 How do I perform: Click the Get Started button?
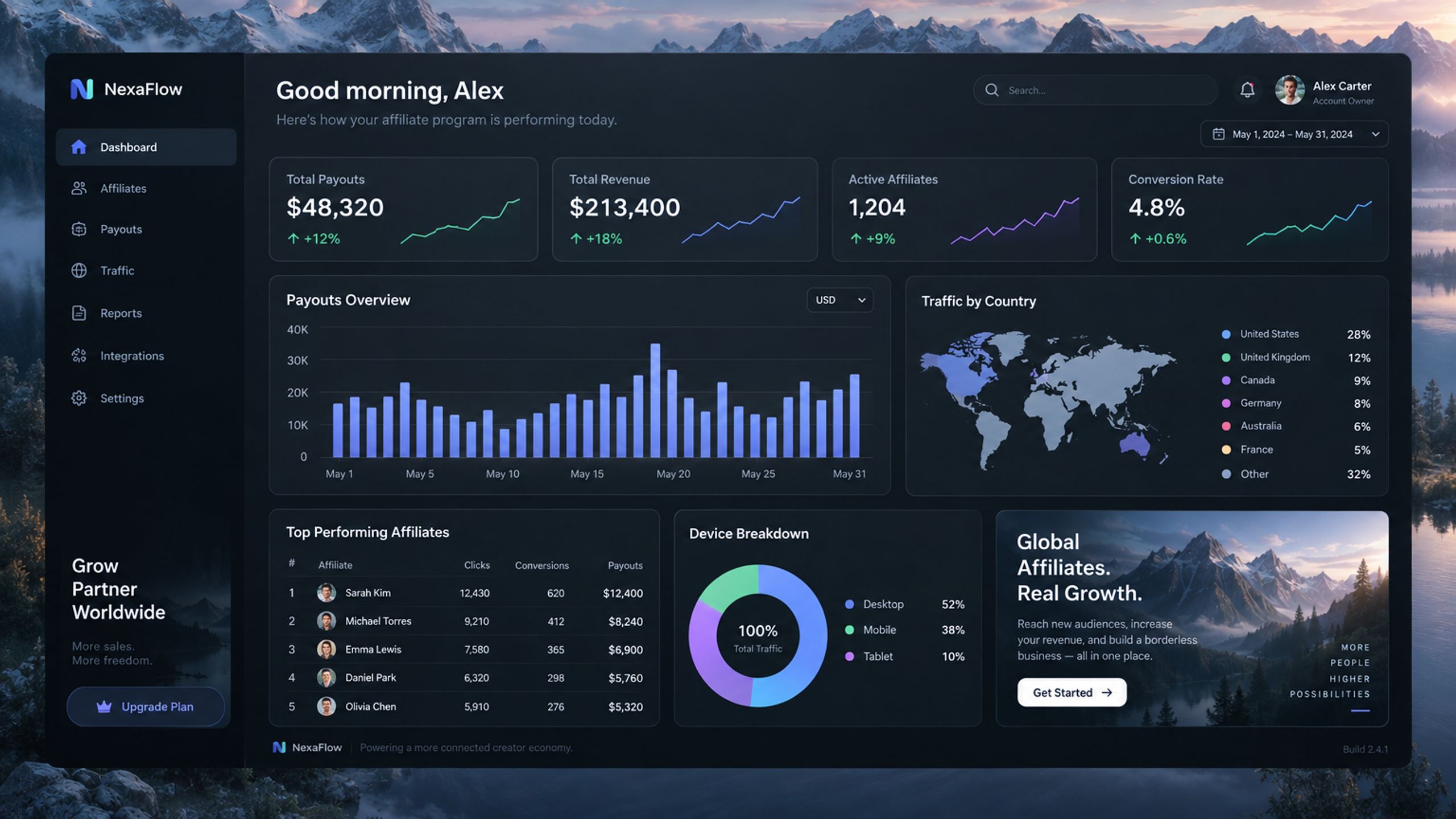click(1072, 692)
